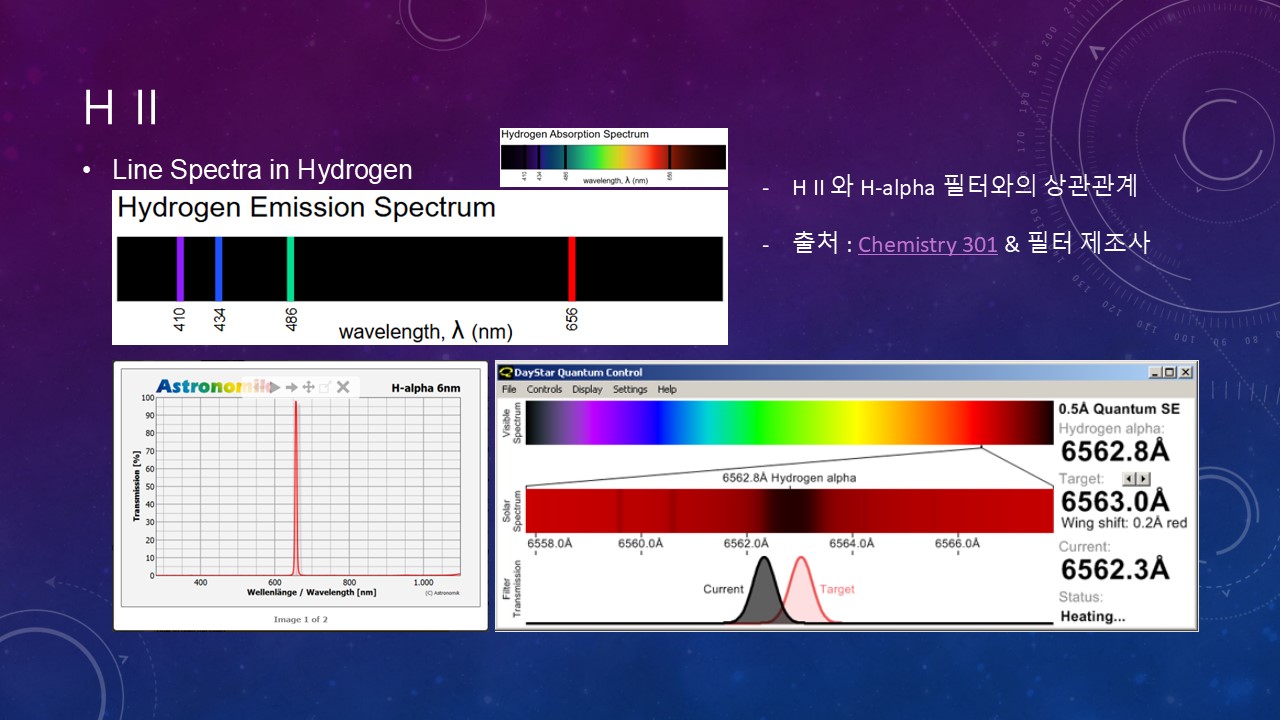Open the Chemistry 301 hyperlink
The height and width of the screenshot is (720, 1280).
(927, 244)
